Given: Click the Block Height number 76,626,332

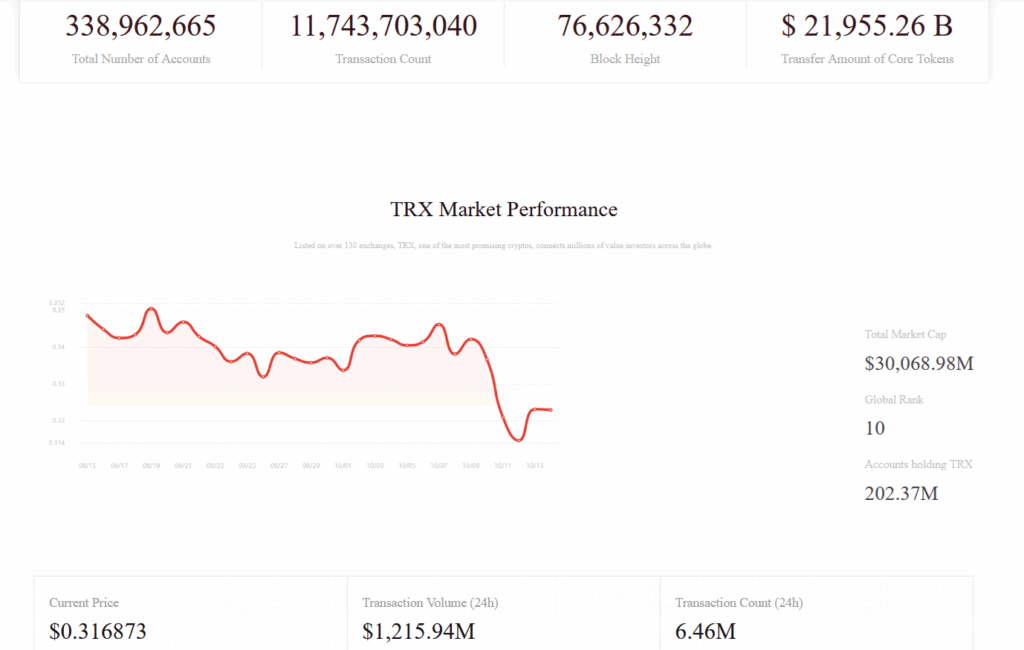Looking at the screenshot, I should 625,26.
